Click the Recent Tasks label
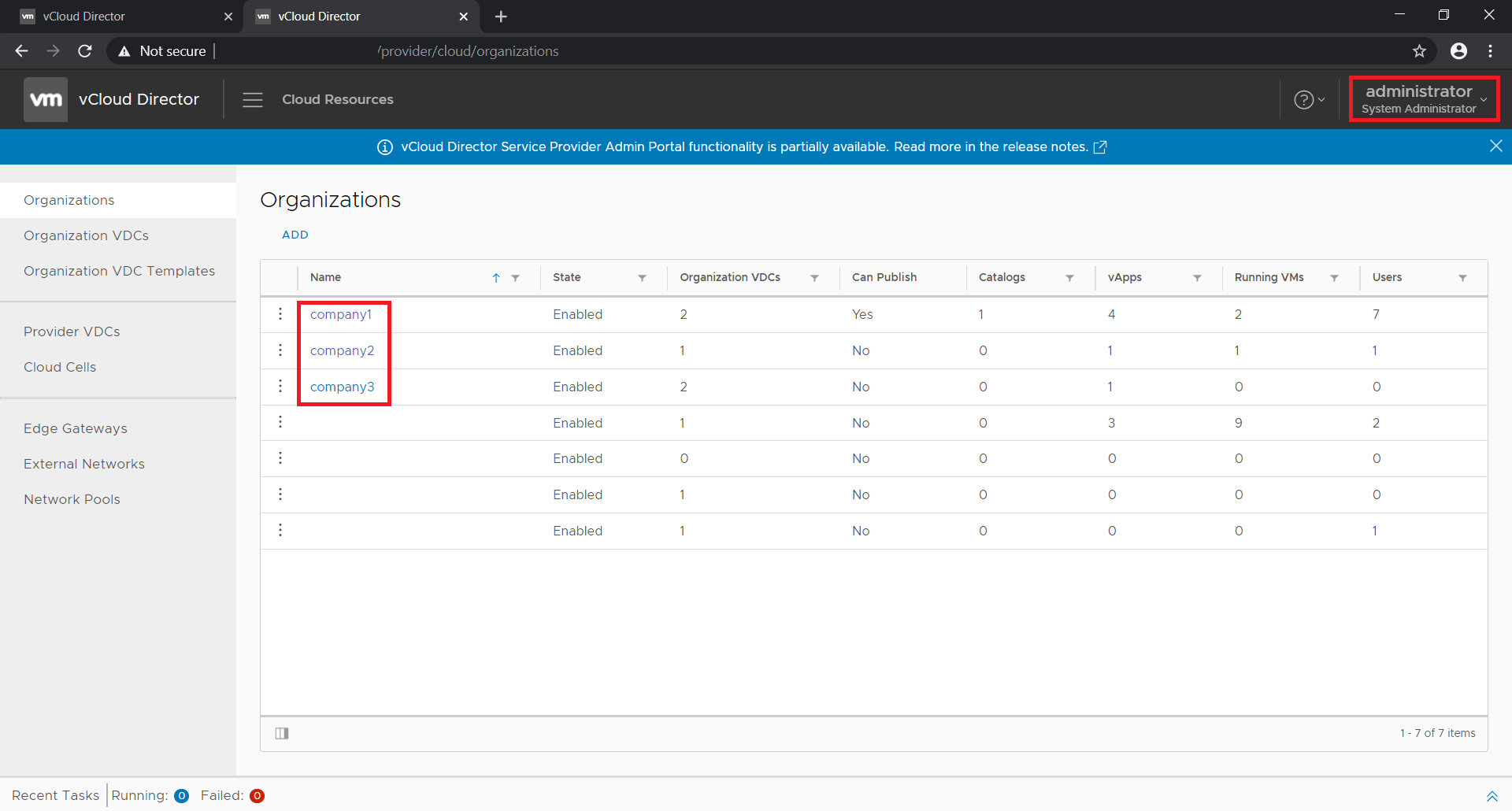 [55, 796]
